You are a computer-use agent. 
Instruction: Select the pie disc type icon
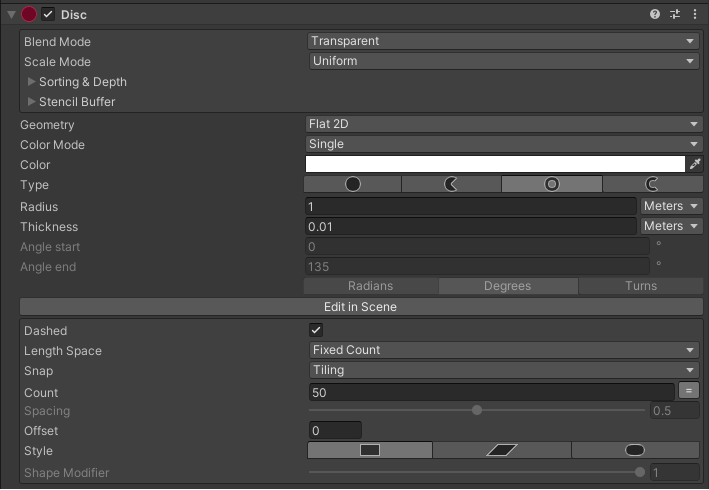click(x=451, y=184)
